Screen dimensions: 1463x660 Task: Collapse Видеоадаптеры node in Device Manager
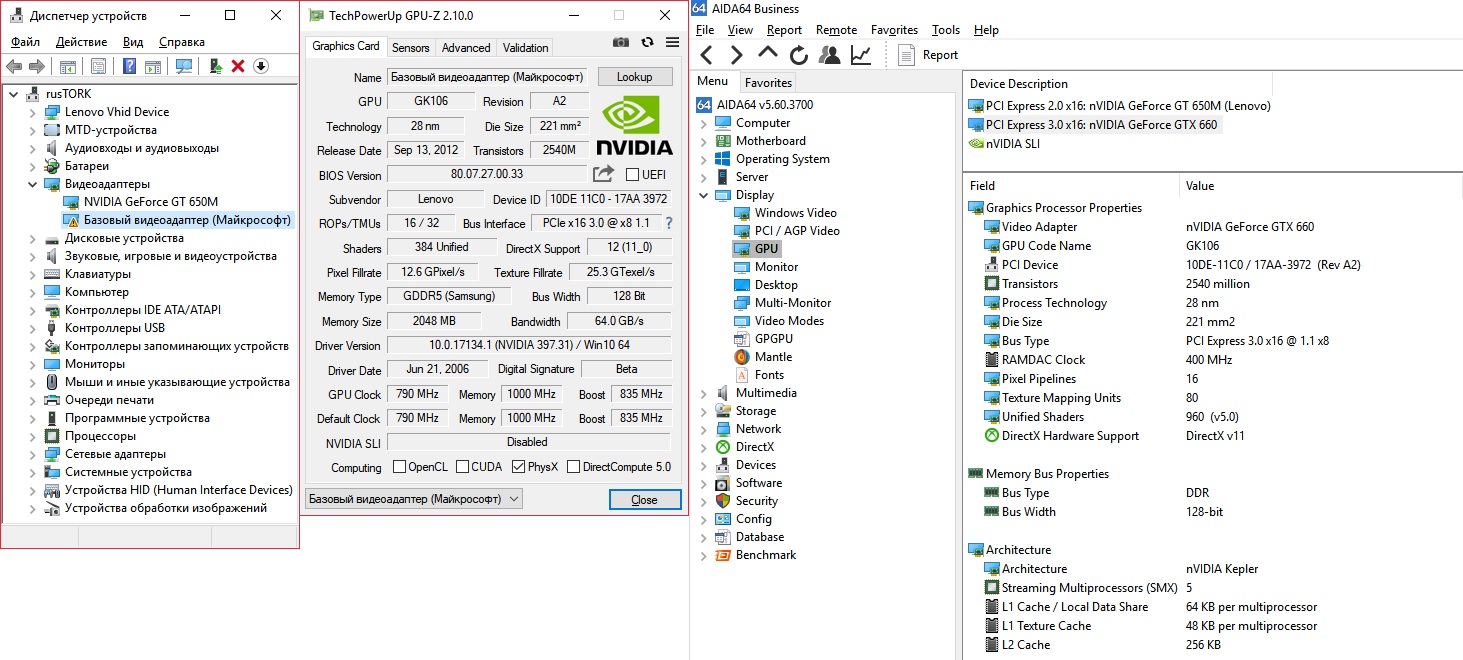point(32,184)
